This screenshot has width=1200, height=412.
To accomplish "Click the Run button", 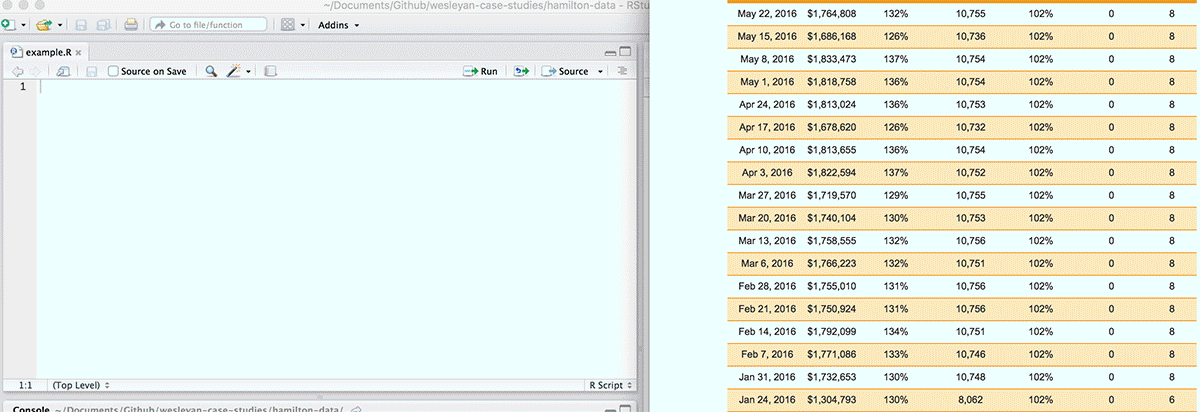I will pos(481,71).
